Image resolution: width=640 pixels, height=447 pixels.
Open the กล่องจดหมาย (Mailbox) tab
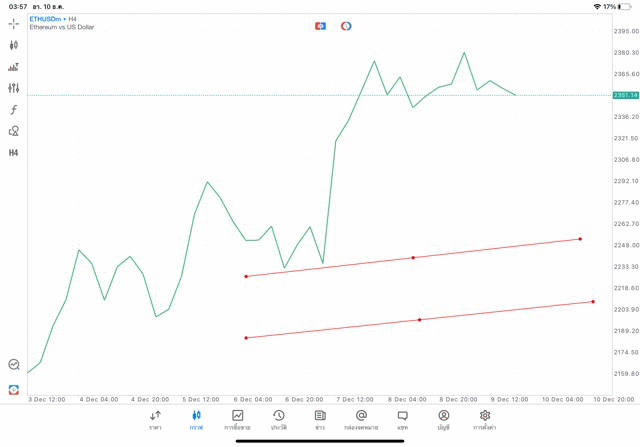(361, 420)
